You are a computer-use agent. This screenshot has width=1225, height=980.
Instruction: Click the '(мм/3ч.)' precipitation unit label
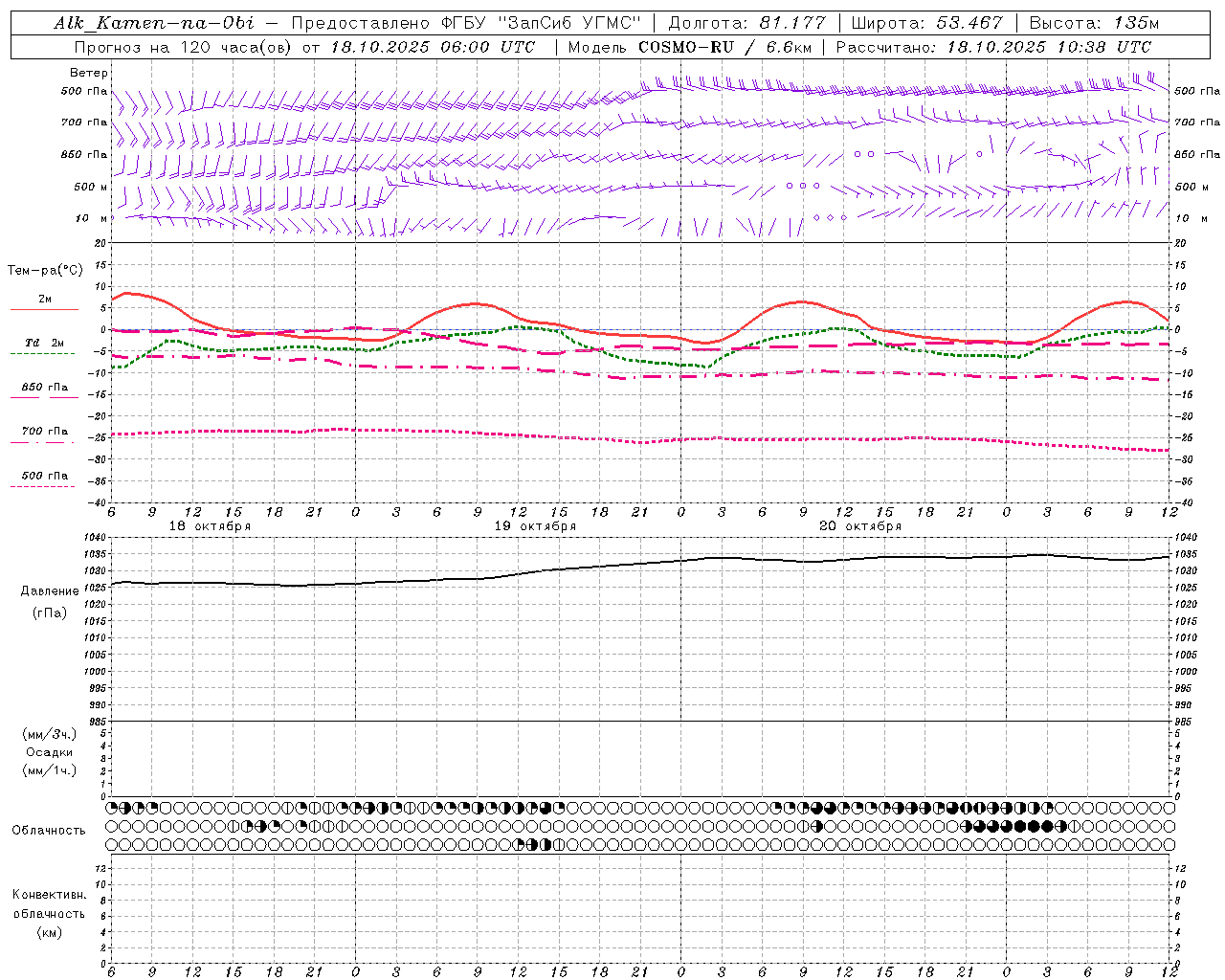50,735
